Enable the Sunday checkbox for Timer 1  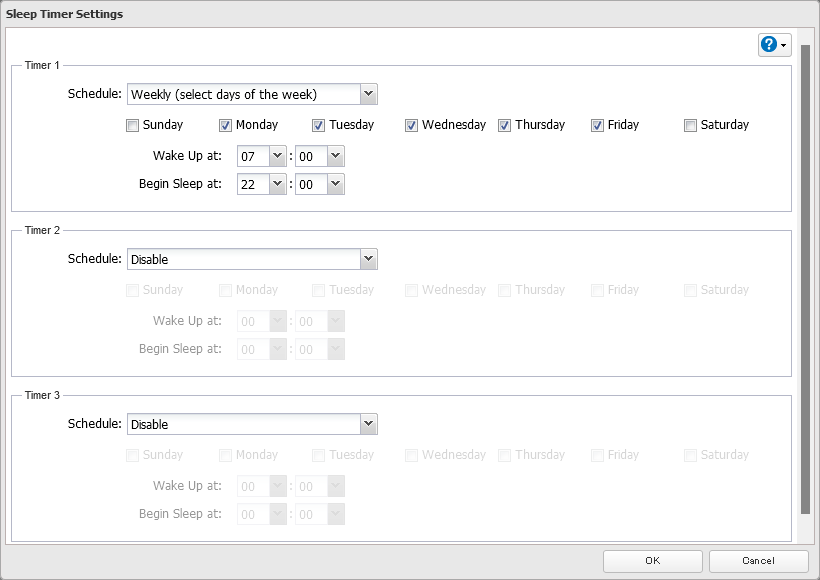[x=131, y=124]
